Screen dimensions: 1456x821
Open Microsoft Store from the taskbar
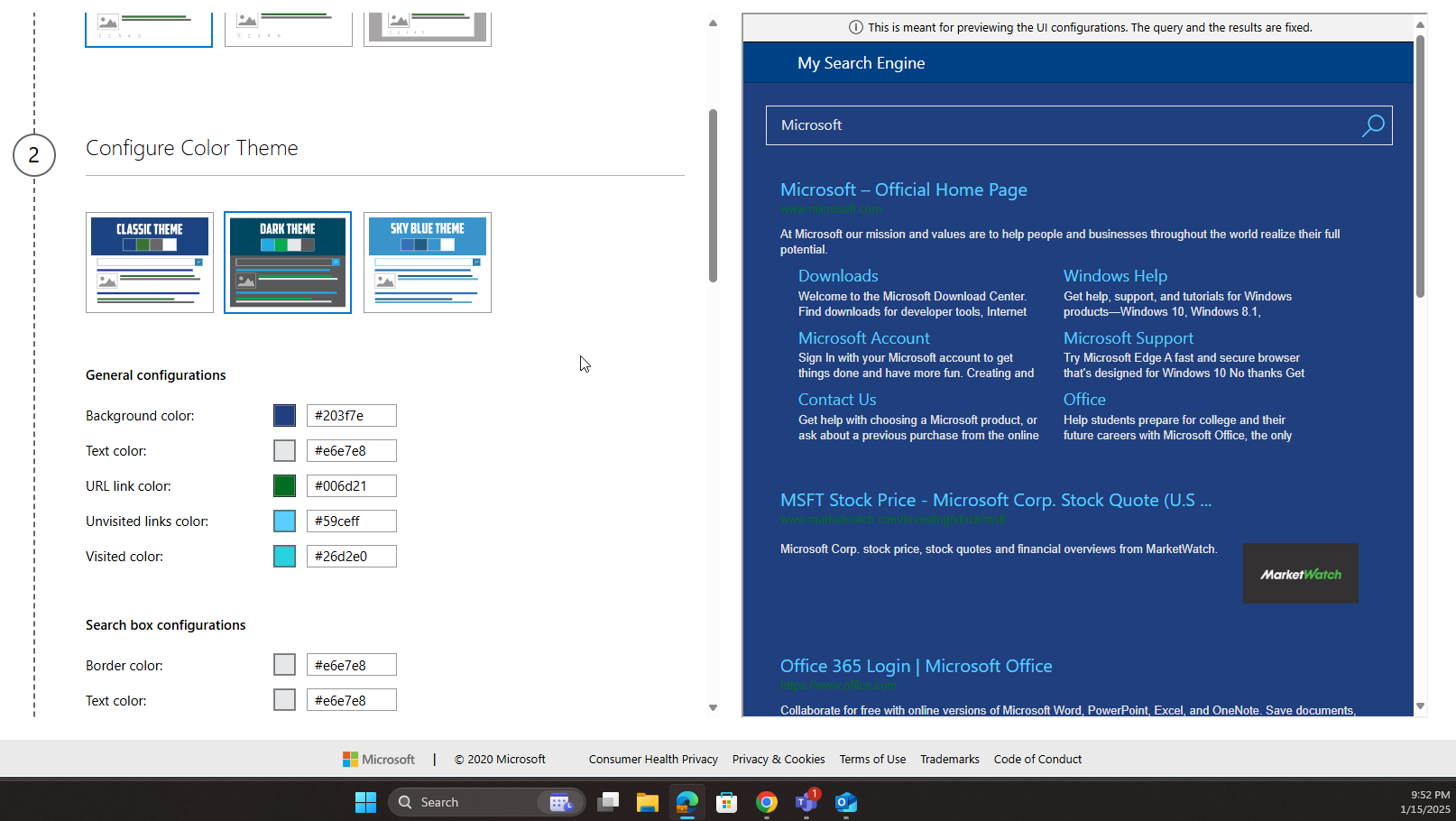pyautogui.click(x=727, y=802)
